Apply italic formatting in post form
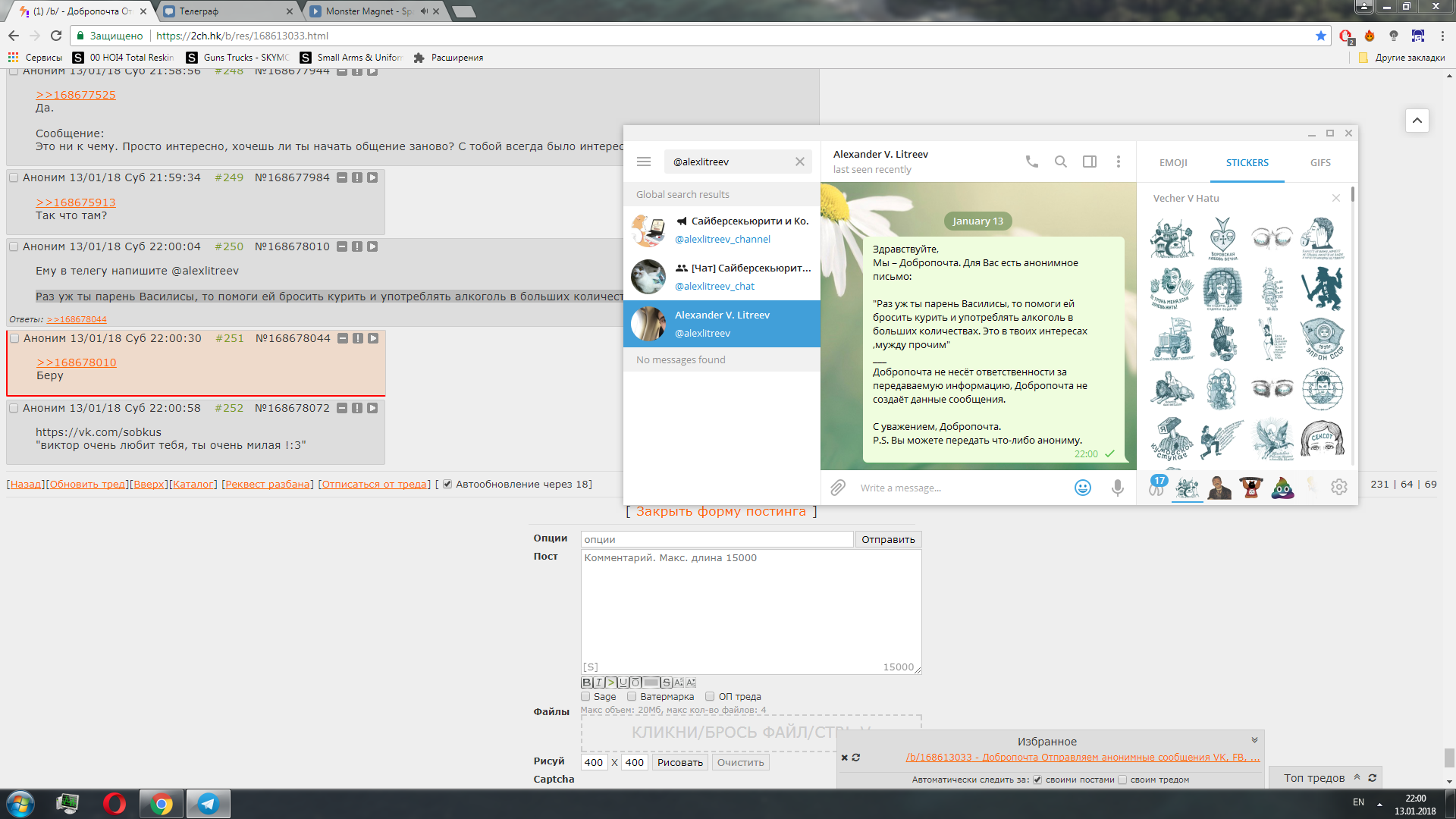The width and height of the screenshot is (1456, 819). pyautogui.click(x=599, y=682)
